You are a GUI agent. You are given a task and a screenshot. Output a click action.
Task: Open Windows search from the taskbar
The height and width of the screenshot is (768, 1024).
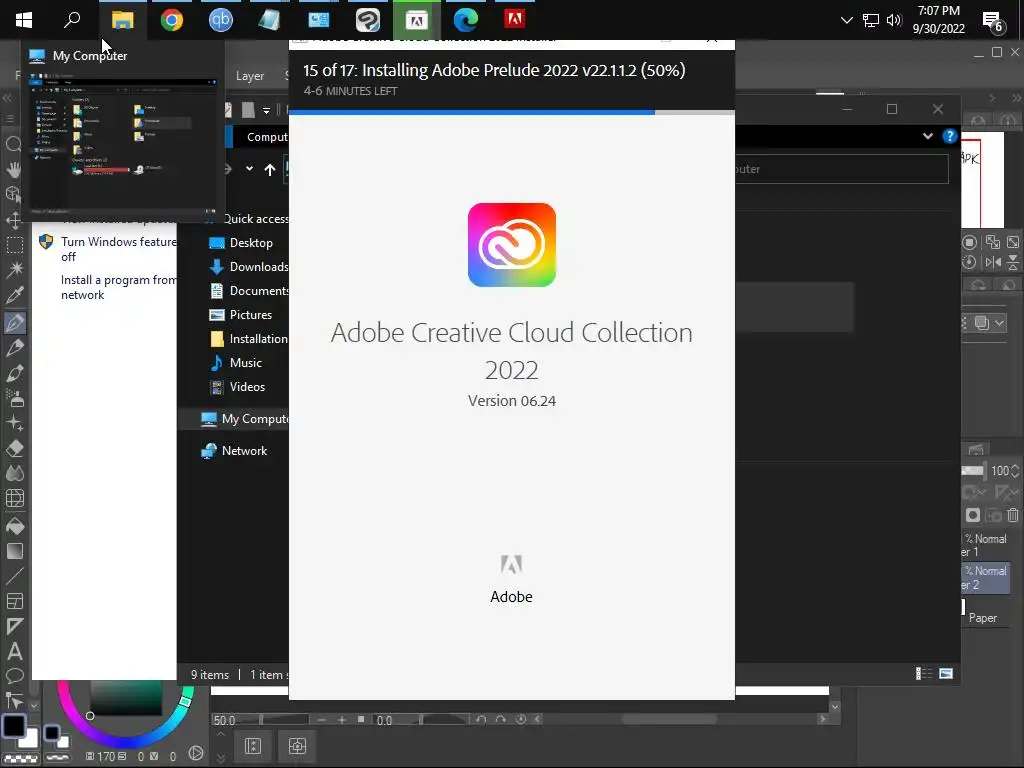(x=72, y=20)
